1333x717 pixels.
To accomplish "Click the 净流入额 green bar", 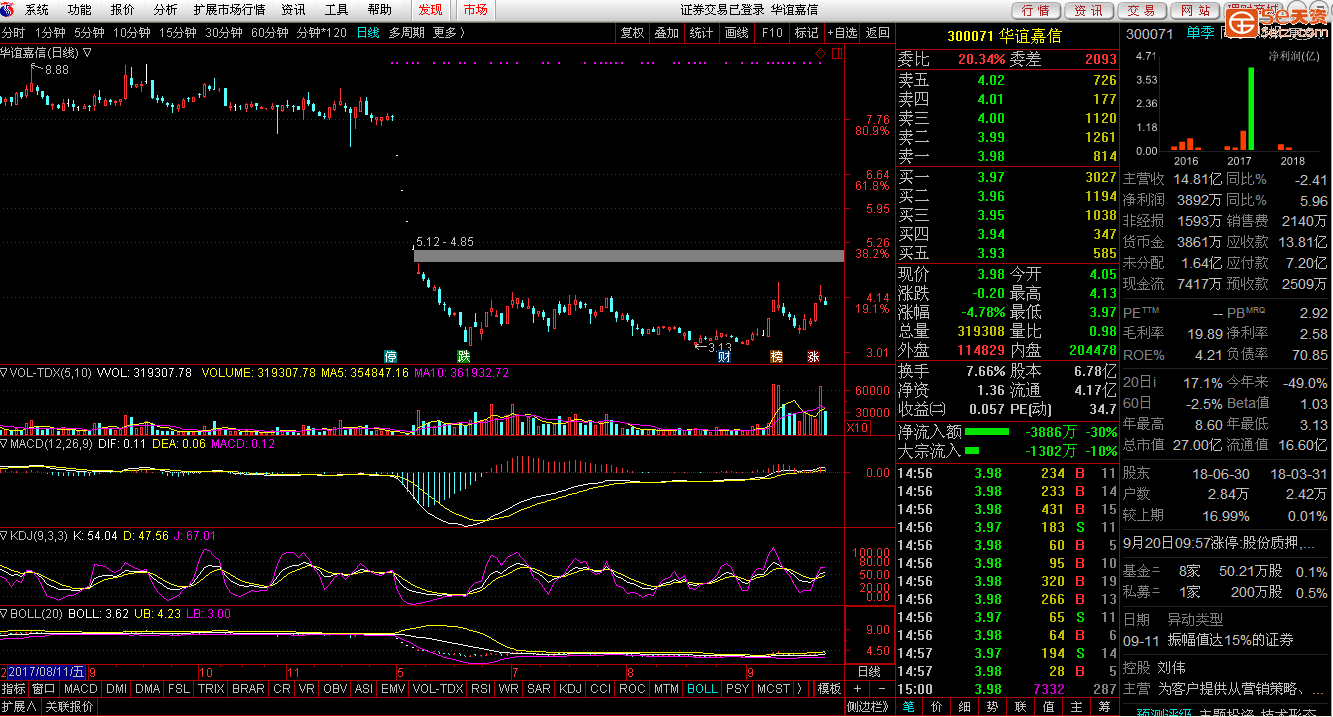I will tap(987, 432).
